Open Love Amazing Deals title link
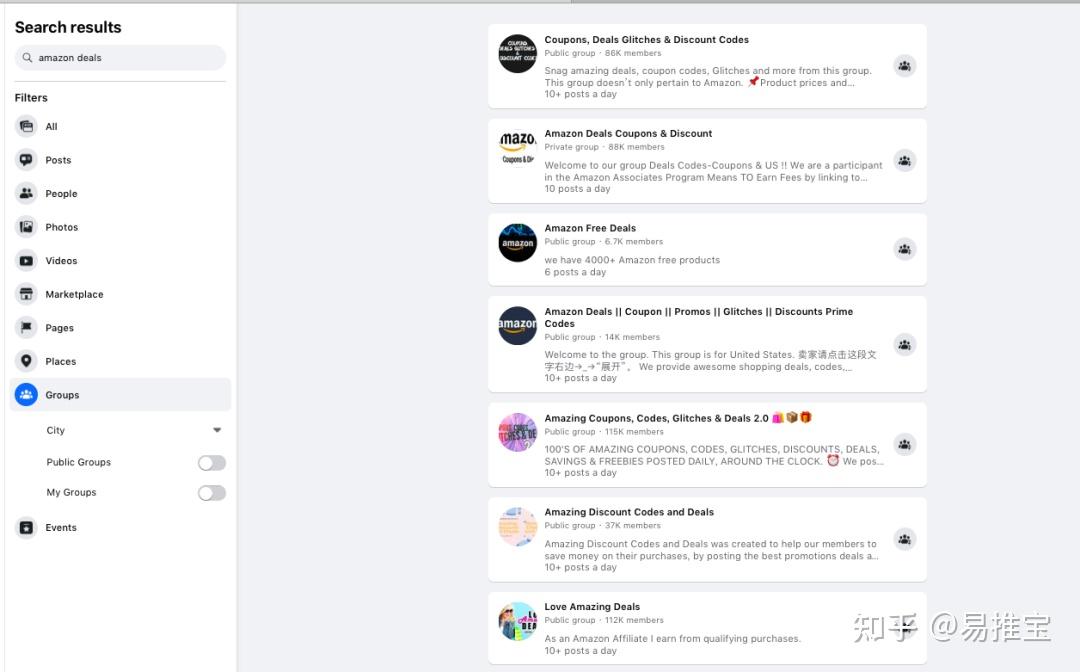The height and width of the screenshot is (672, 1080). click(592, 607)
